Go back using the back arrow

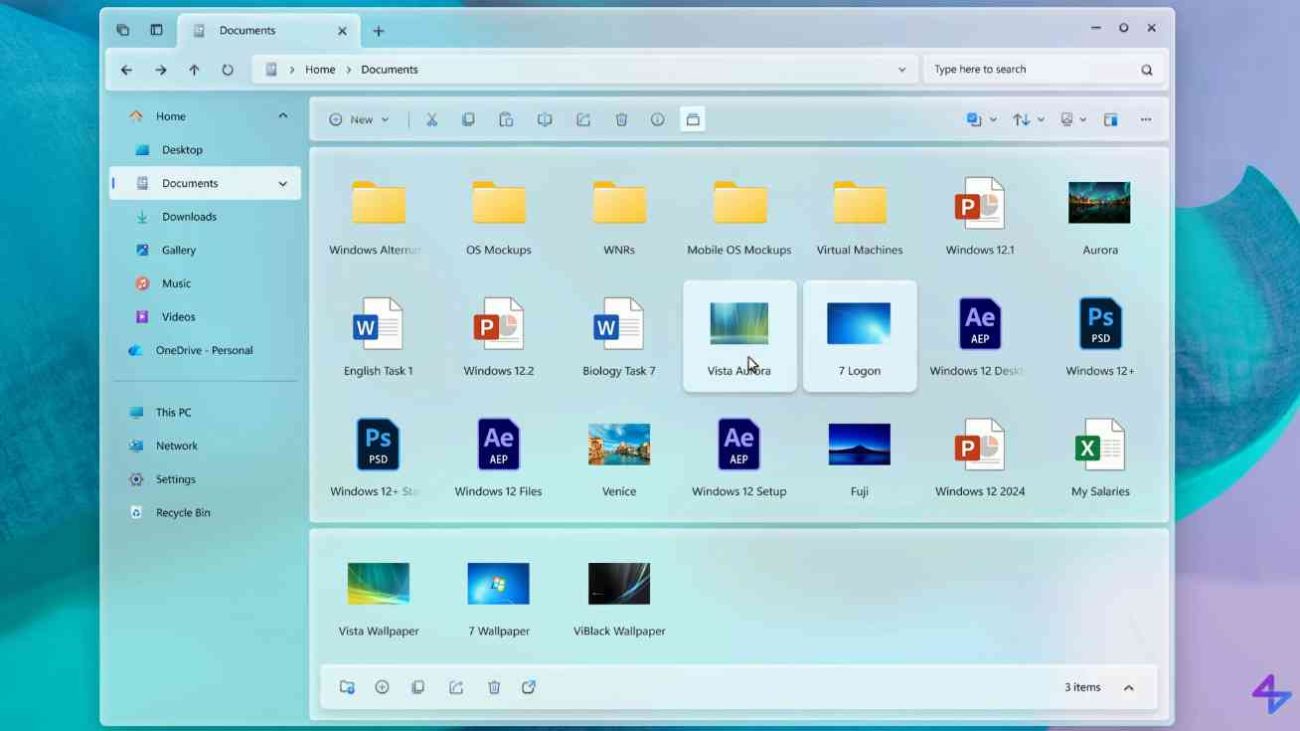(x=127, y=69)
